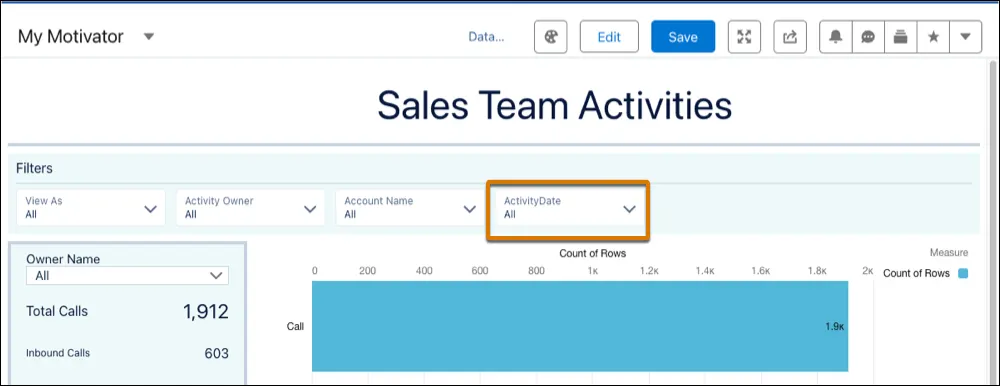Click the Call axis label
The height and width of the screenshot is (386, 1000).
point(295,327)
